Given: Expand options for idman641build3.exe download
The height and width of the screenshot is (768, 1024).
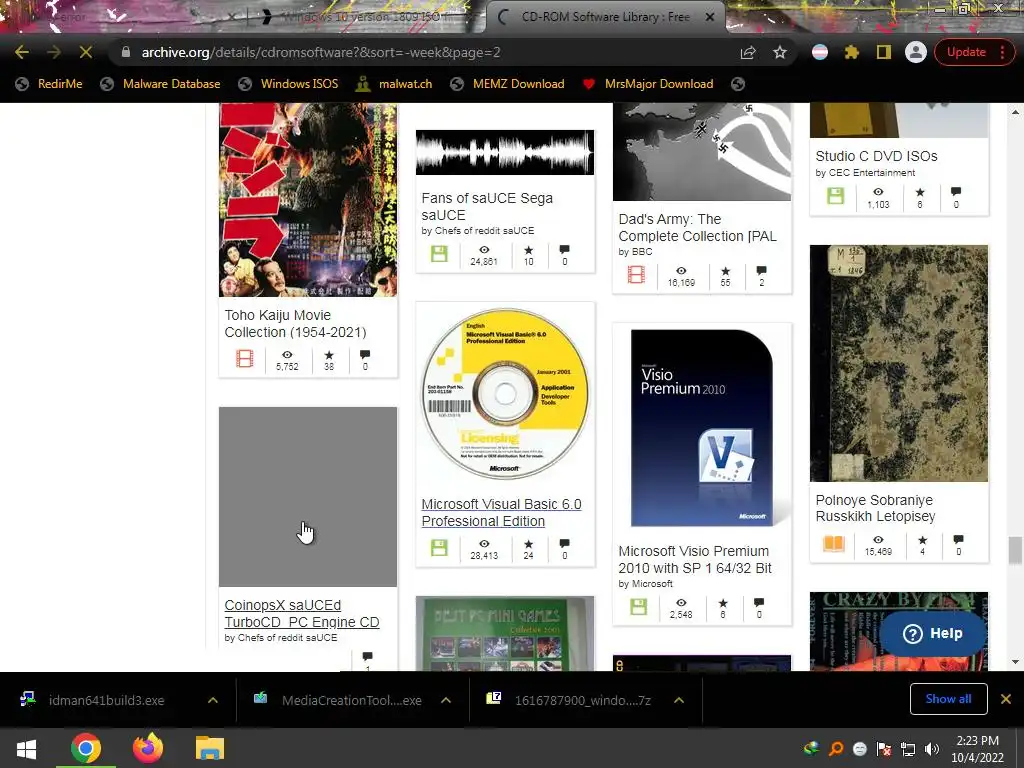Looking at the screenshot, I should (212, 700).
